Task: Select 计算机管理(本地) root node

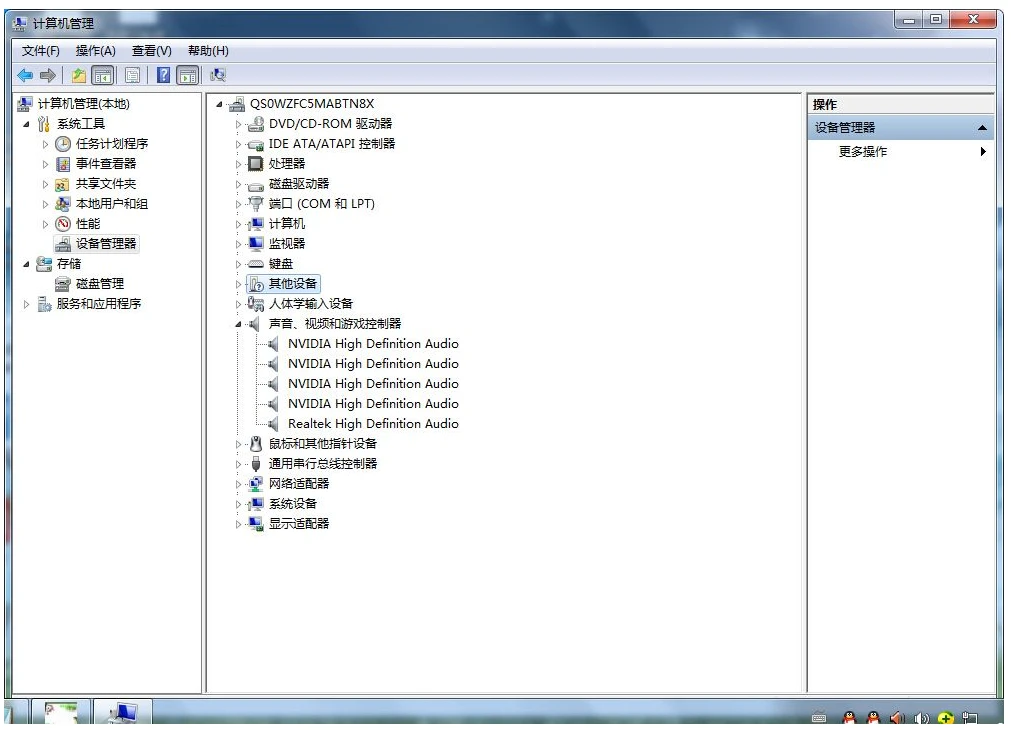Action: pyautogui.click(x=83, y=104)
